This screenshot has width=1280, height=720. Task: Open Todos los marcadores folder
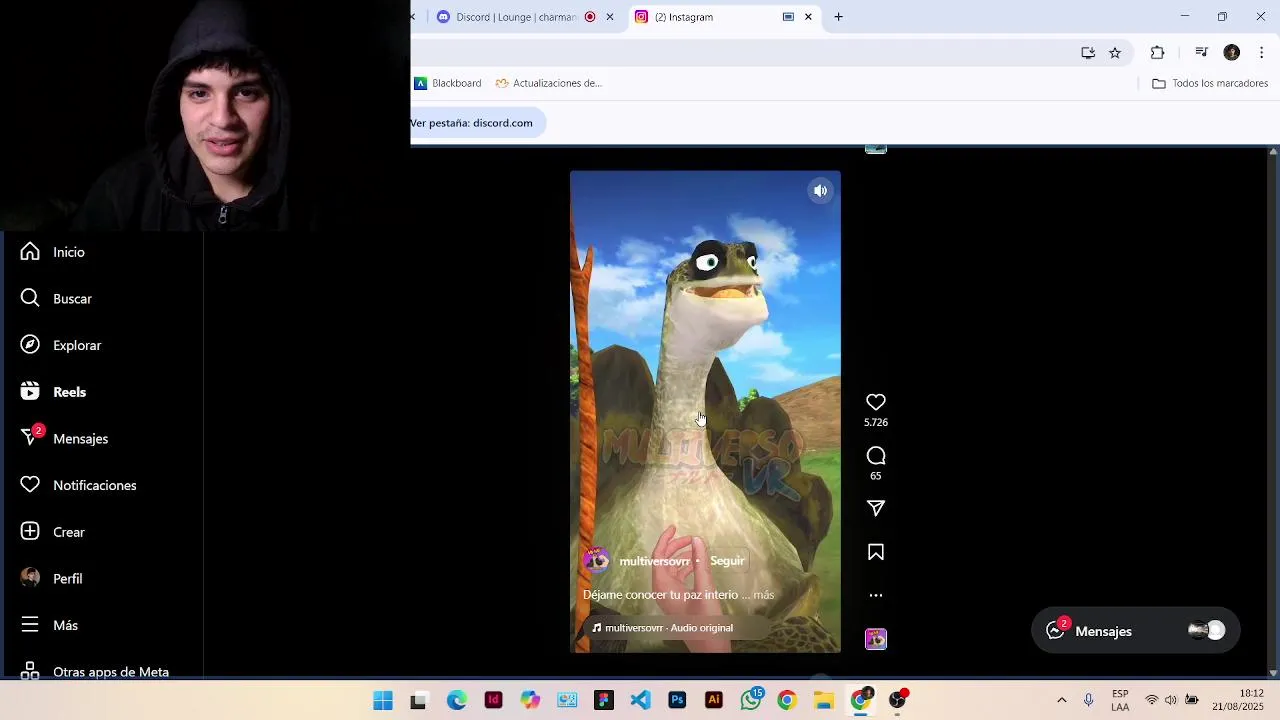coord(1210,83)
